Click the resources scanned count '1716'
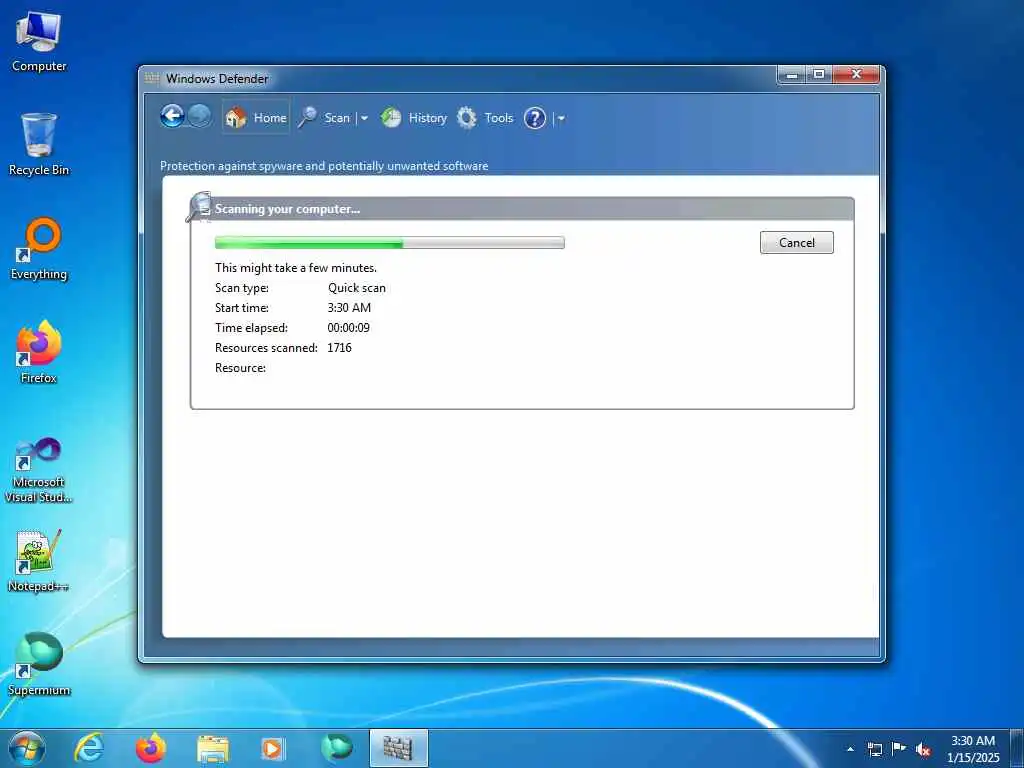Image resolution: width=1024 pixels, height=768 pixels. (x=339, y=347)
